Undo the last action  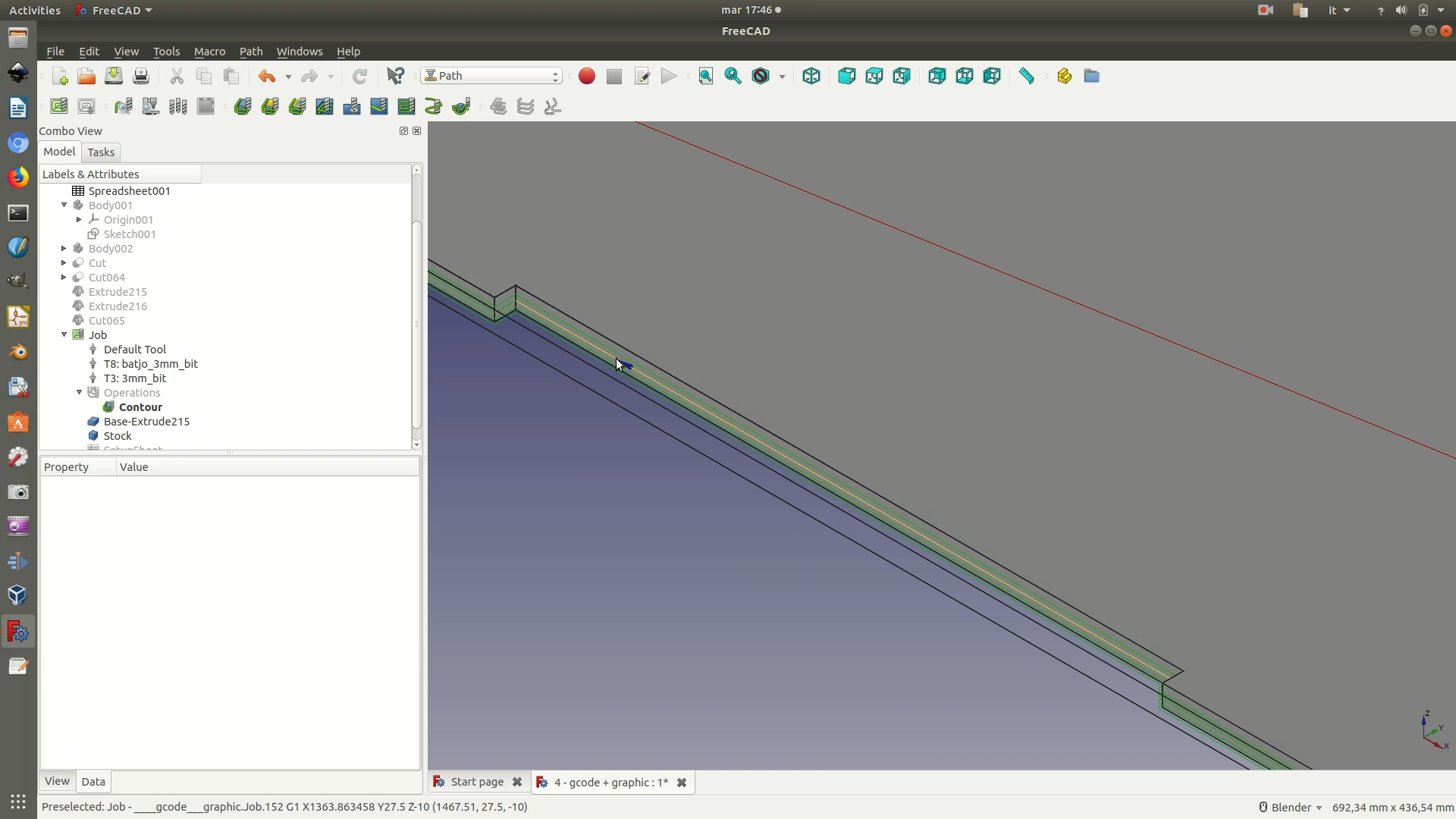(267, 76)
